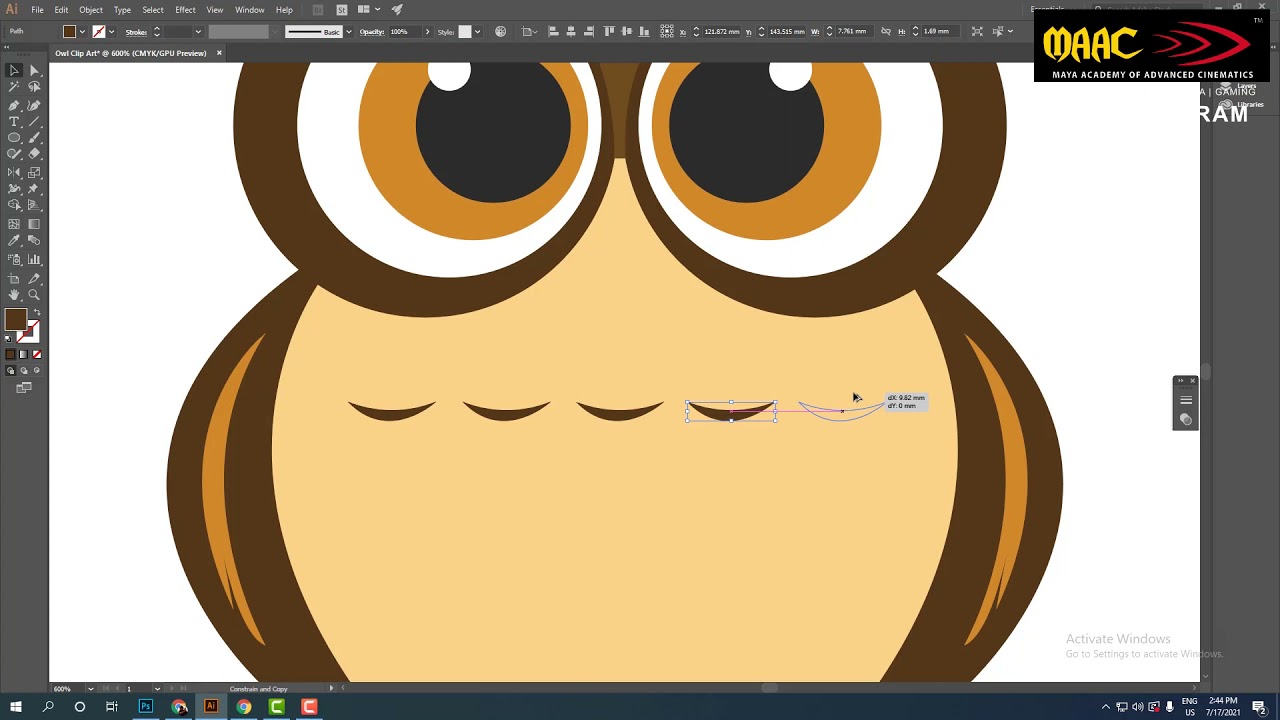Select the Hand tool

tap(14, 295)
